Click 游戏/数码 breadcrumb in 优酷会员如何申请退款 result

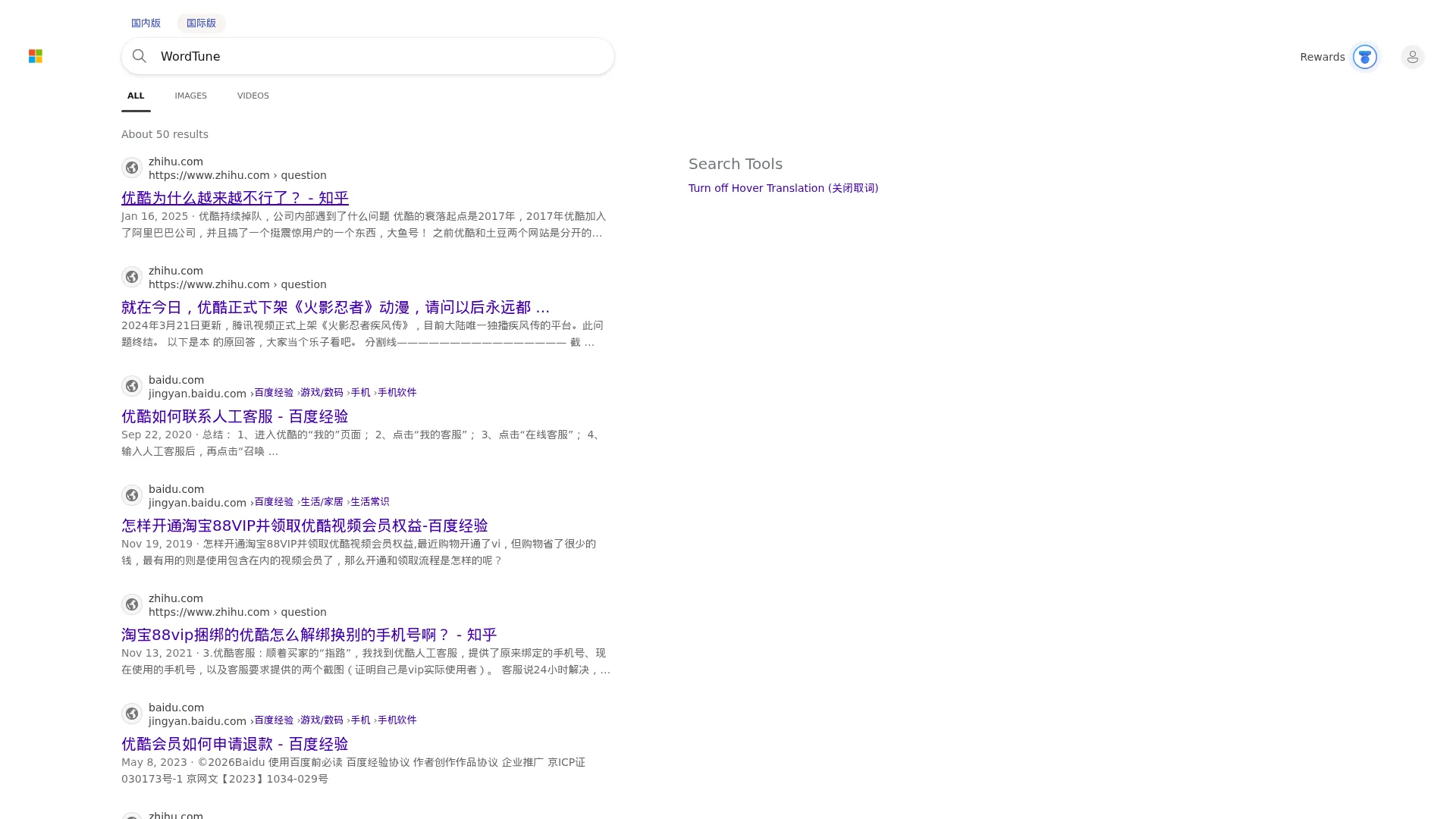[x=322, y=720]
